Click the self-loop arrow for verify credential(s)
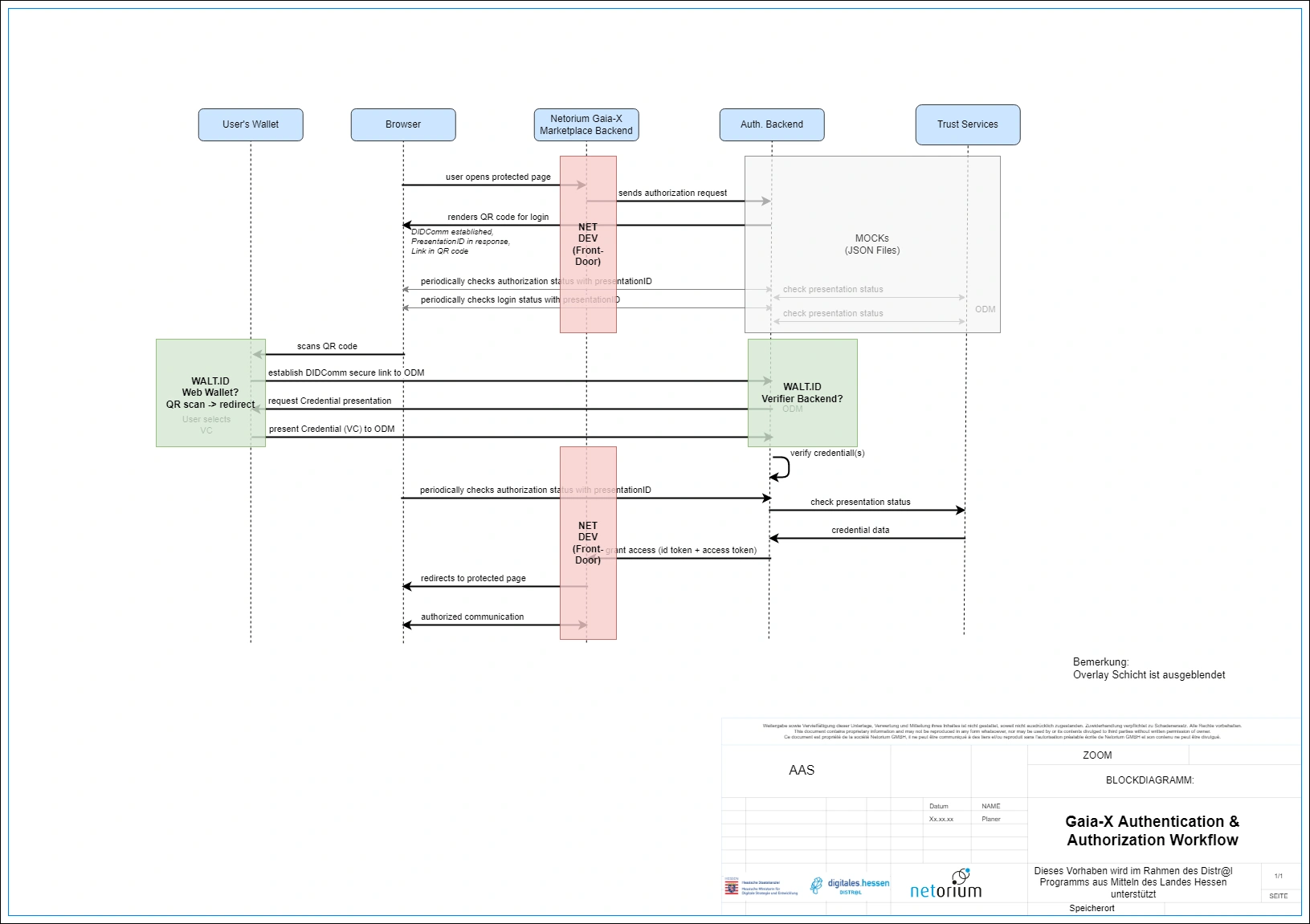This screenshot has height=924, width=1310. point(782,467)
